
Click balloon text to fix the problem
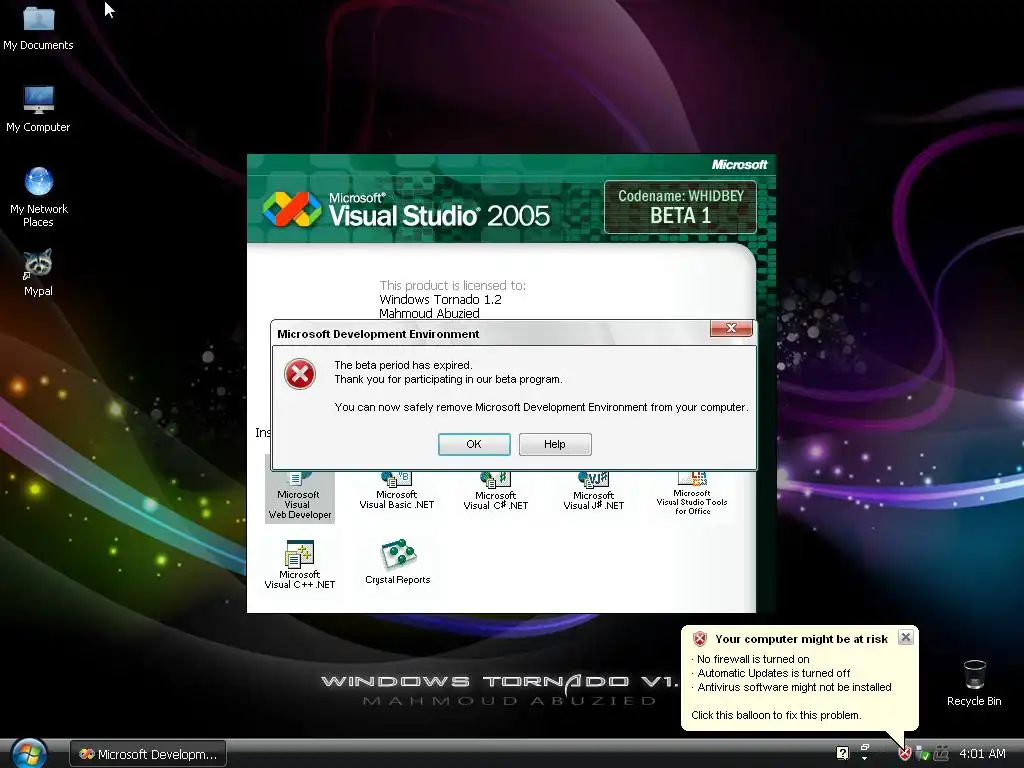tap(776, 715)
